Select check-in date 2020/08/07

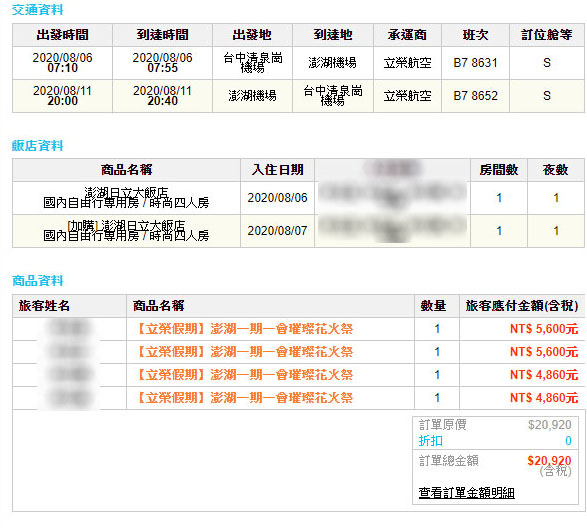pyautogui.click(x=277, y=231)
